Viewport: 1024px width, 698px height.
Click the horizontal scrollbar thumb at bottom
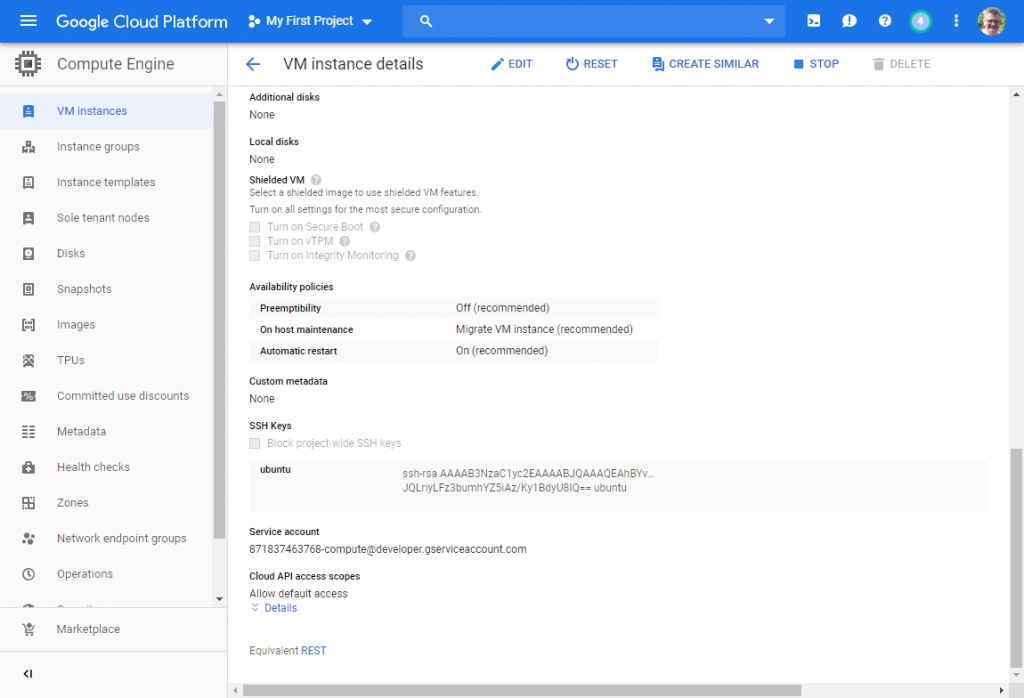tap(522, 690)
